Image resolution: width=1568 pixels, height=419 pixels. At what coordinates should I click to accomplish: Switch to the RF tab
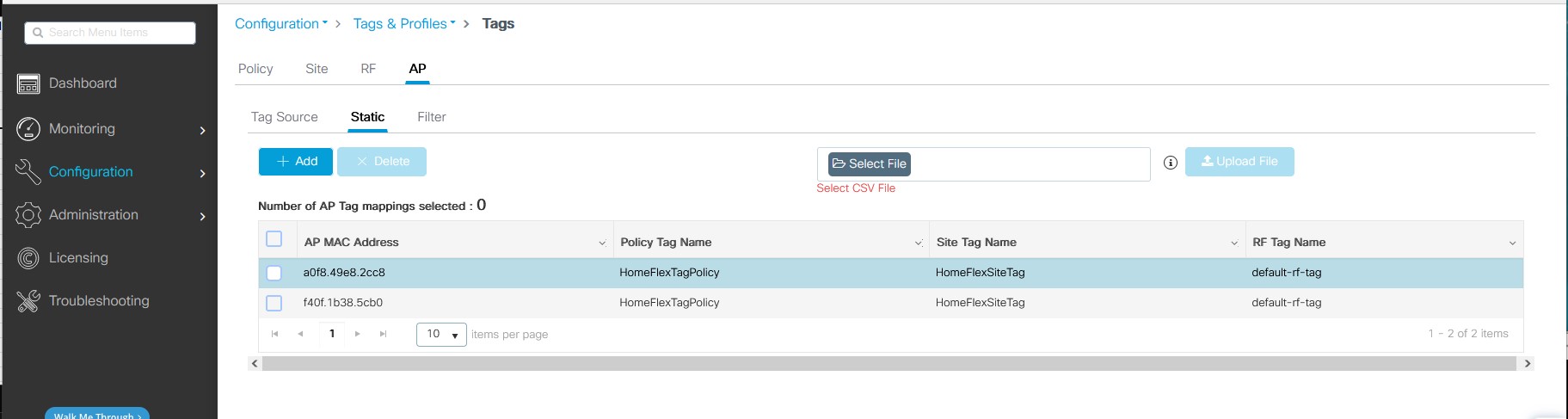click(368, 69)
